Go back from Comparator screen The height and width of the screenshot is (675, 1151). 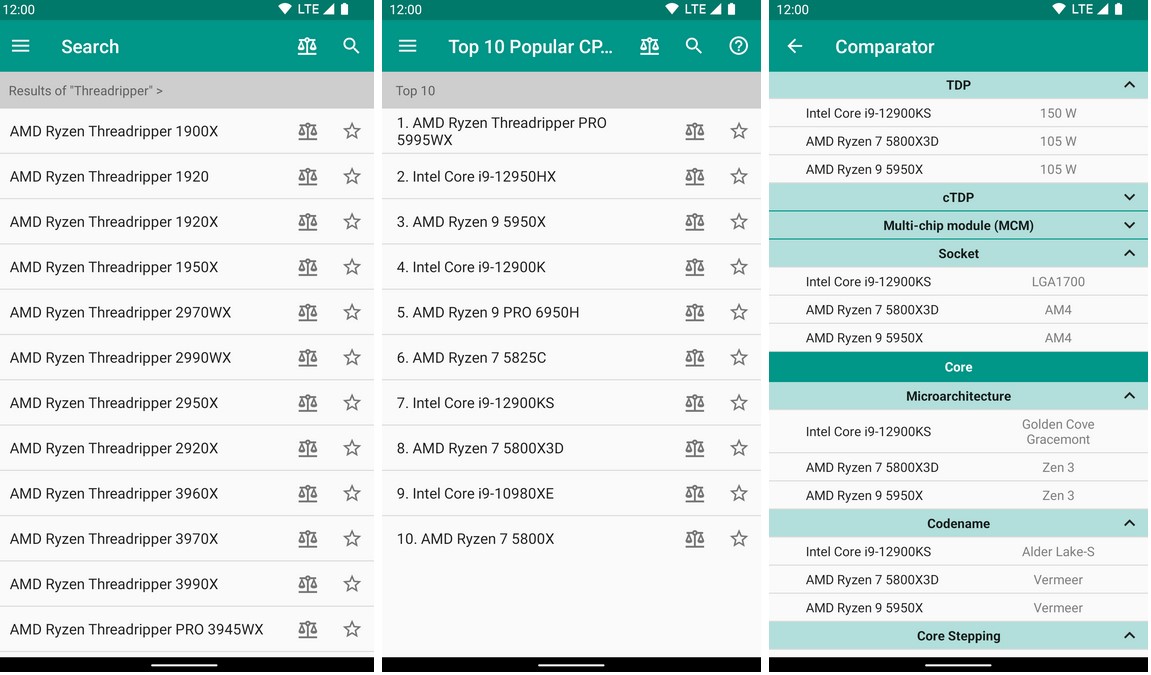(x=795, y=46)
